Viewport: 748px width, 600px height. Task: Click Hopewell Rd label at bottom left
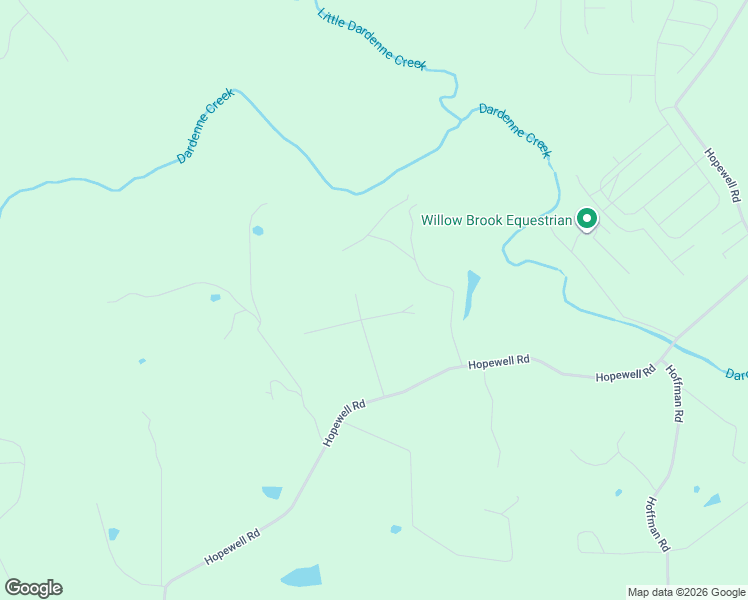tap(233, 547)
